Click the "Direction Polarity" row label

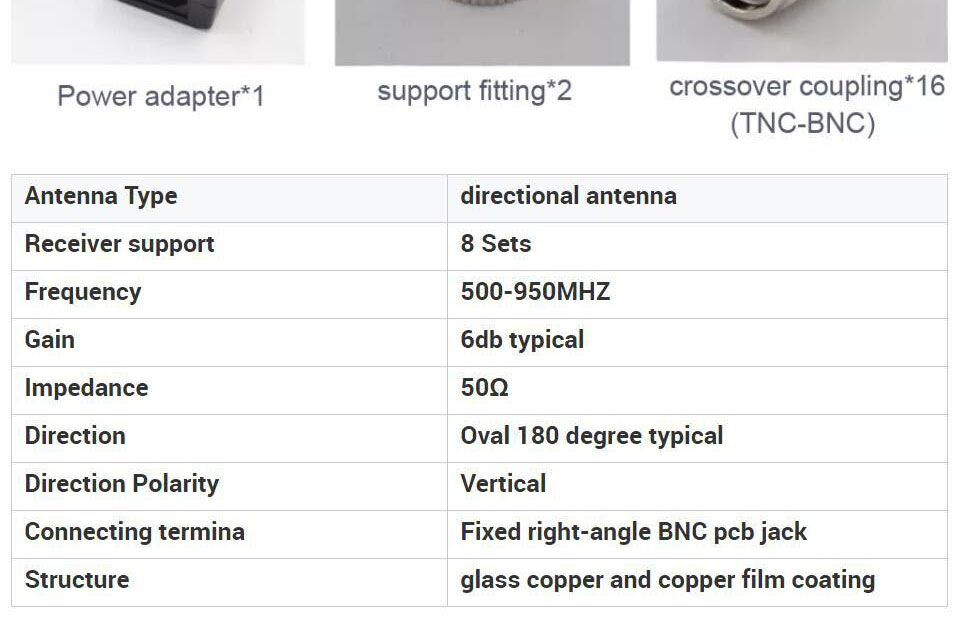click(x=121, y=484)
